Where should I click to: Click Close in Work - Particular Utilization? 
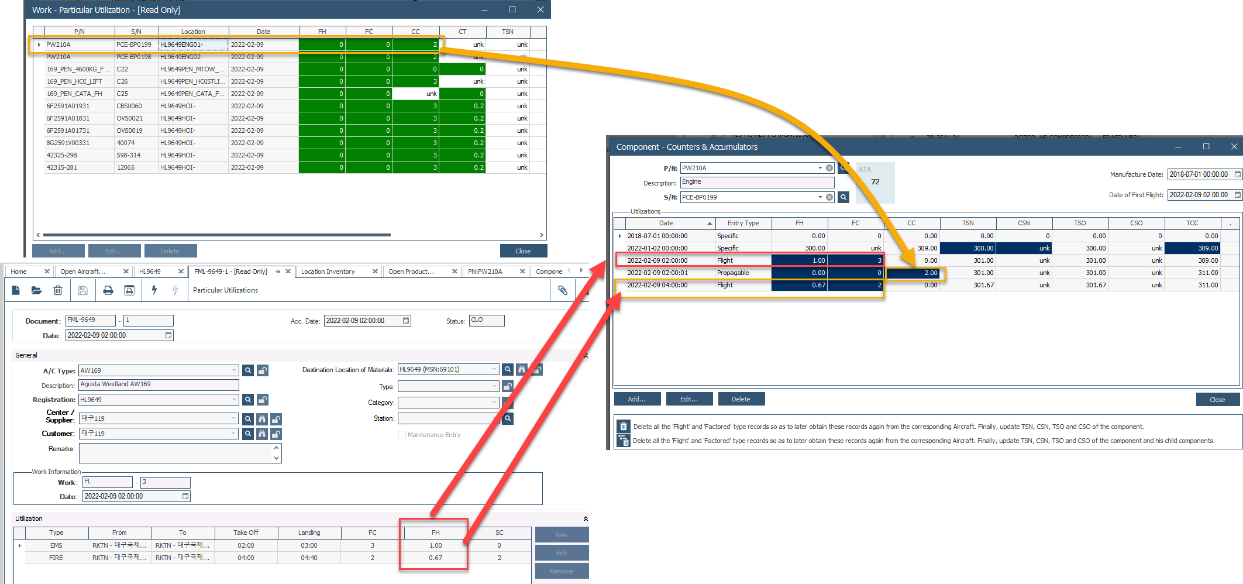522,251
